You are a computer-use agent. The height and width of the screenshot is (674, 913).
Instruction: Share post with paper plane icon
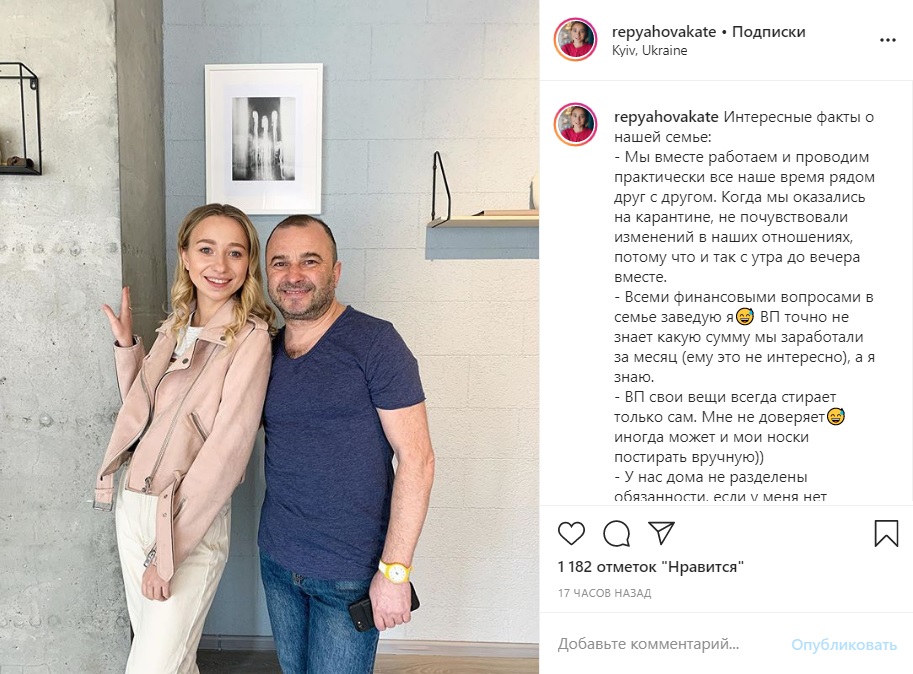pos(661,533)
